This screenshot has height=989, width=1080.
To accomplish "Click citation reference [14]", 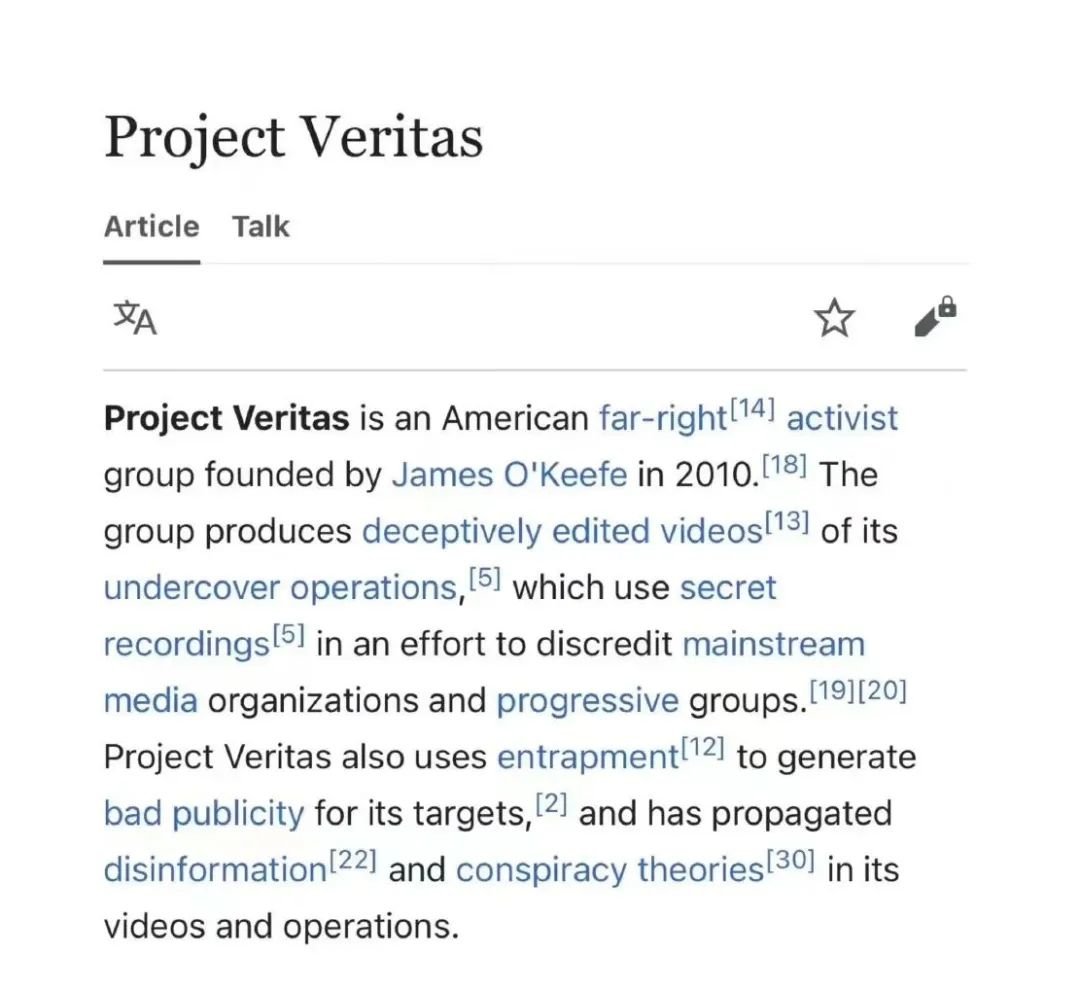I will click(752, 408).
